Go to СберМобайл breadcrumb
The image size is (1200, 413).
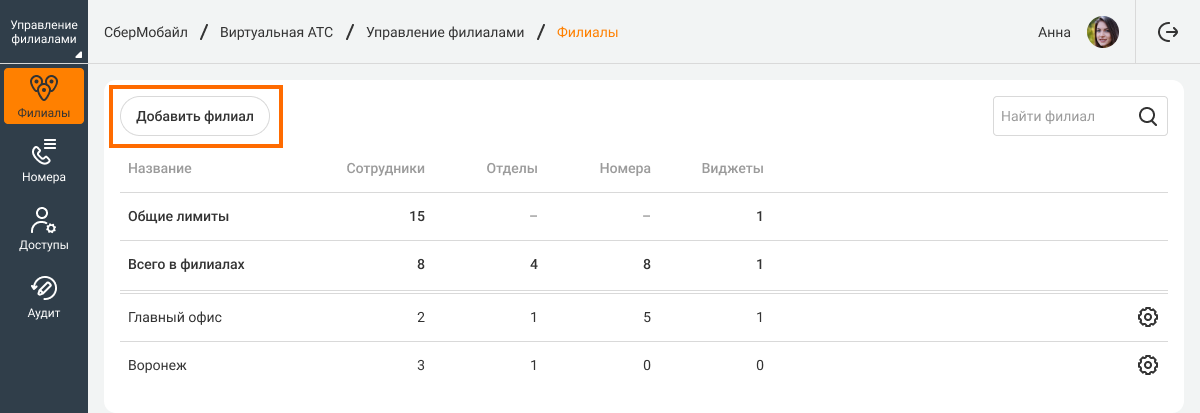click(x=146, y=32)
